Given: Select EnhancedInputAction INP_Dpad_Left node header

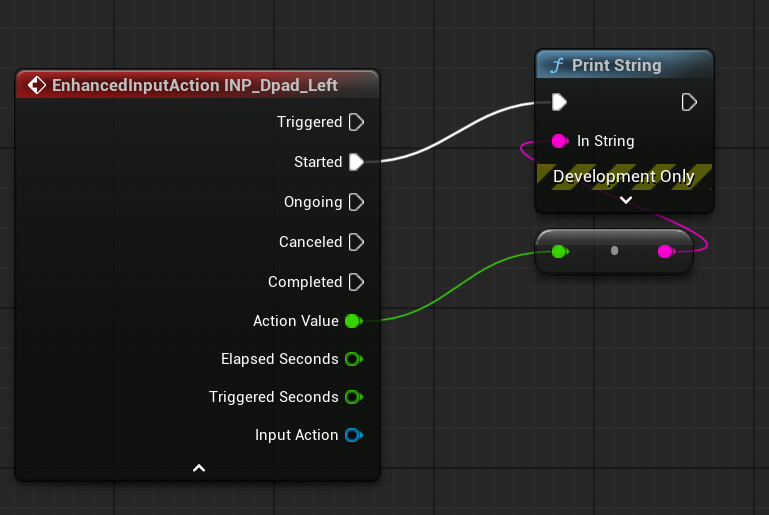Looking at the screenshot, I should [x=195, y=85].
